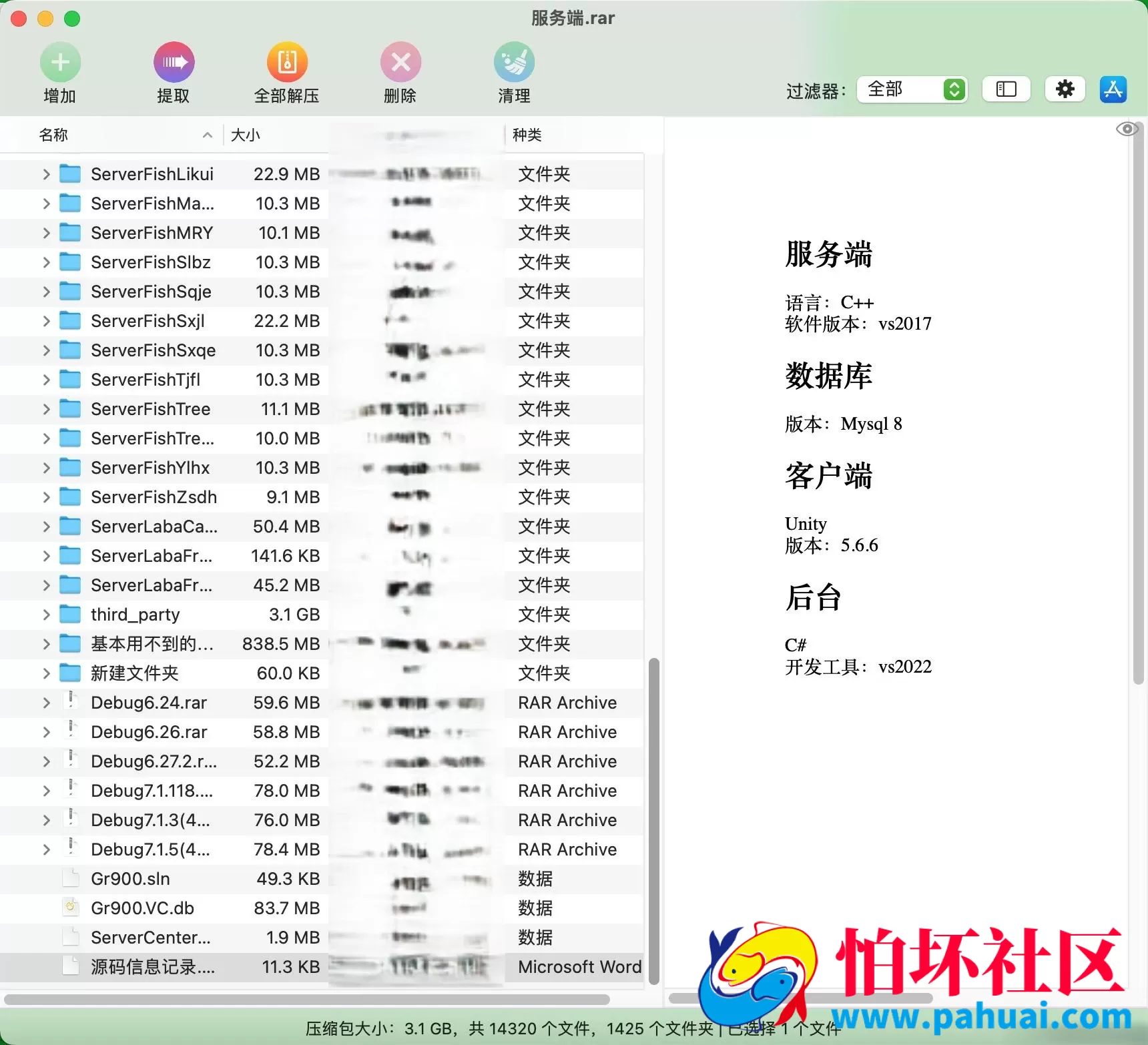Click the 增加 (Add) toolbar icon
The height and width of the screenshot is (1045, 1148).
tap(60, 62)
